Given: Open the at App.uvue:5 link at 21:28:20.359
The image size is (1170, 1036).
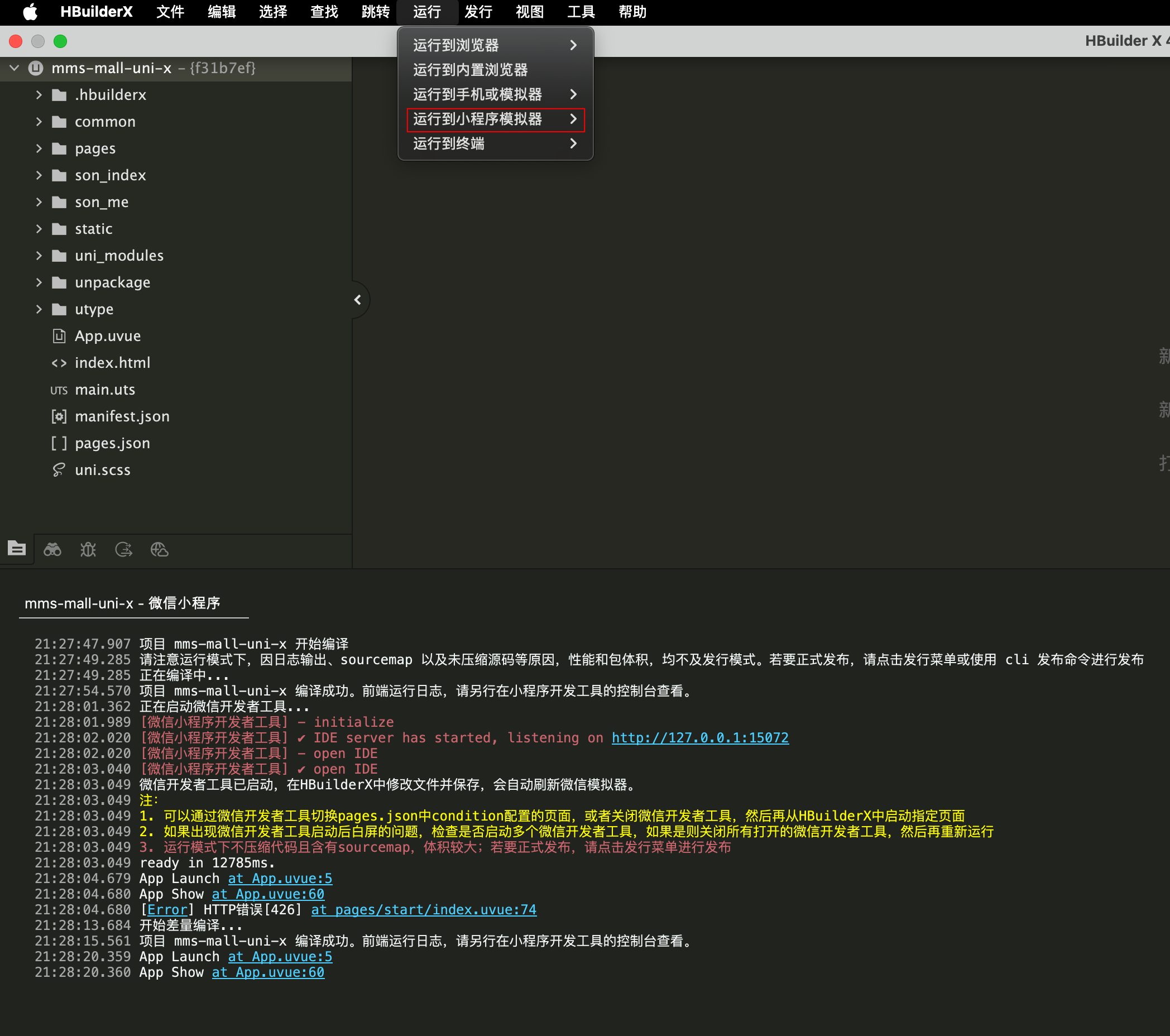Looking at the screenshot, I should pos(280,957).
